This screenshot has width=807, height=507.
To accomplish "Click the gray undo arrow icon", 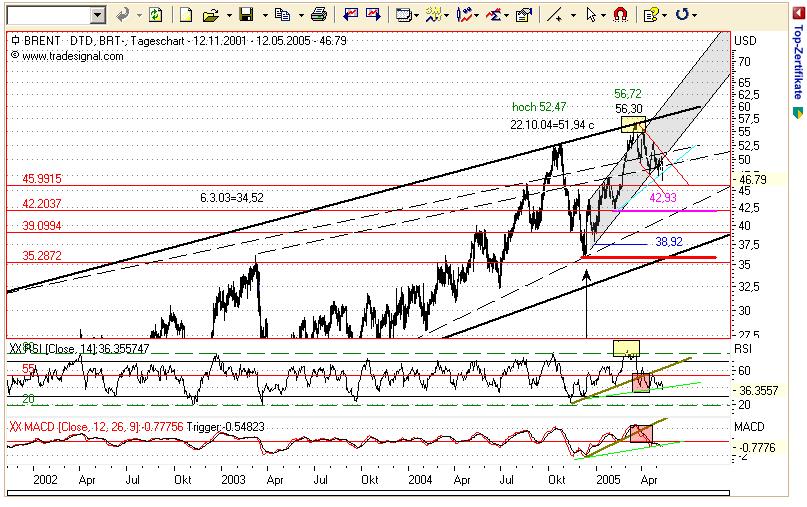I will pos(122,15).
